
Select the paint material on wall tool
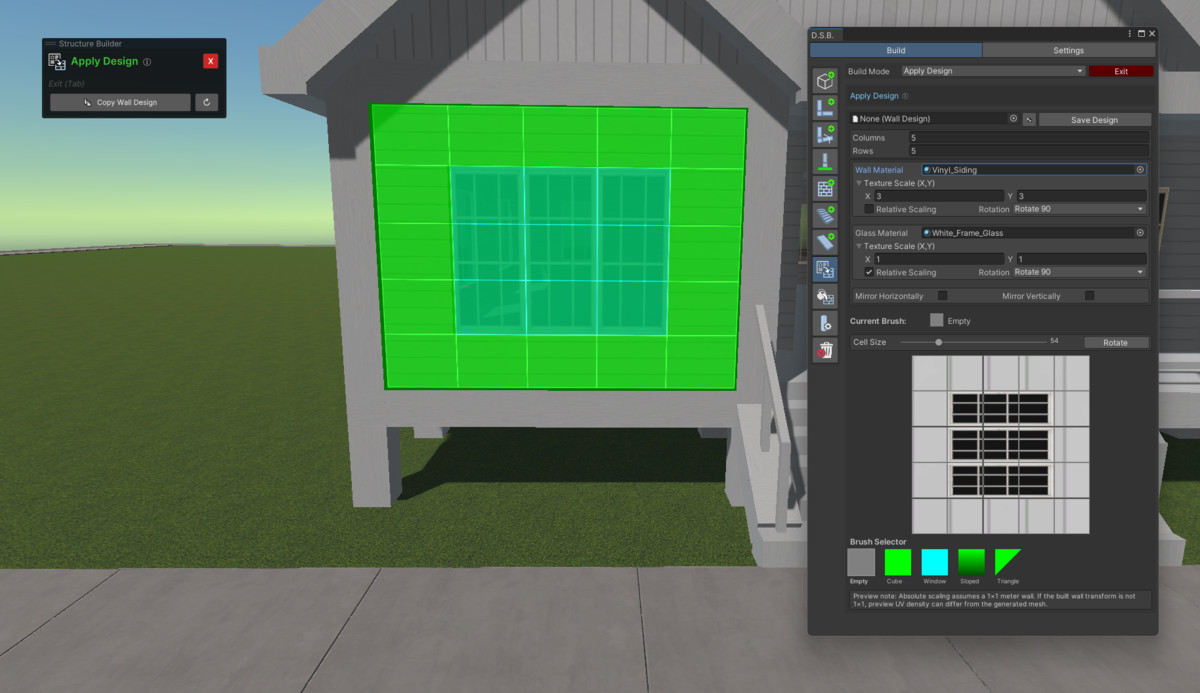point(825,296)
